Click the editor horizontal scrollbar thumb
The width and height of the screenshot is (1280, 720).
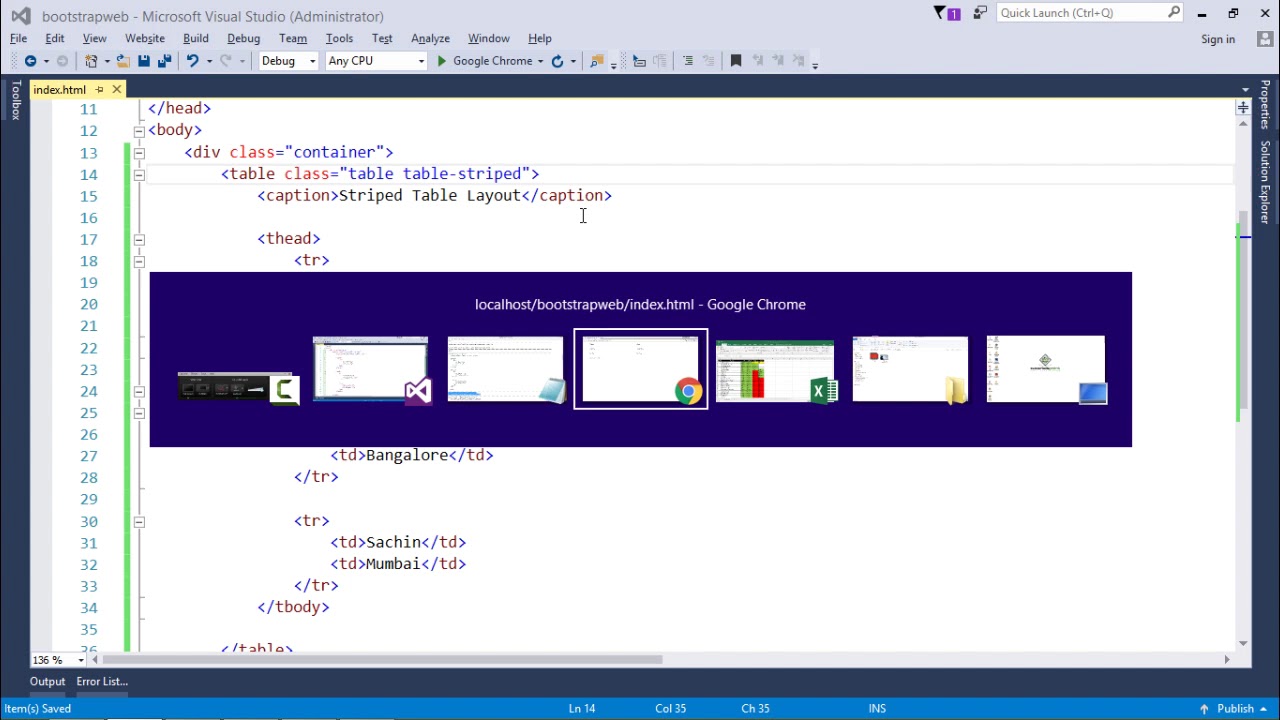coord(382,660)
